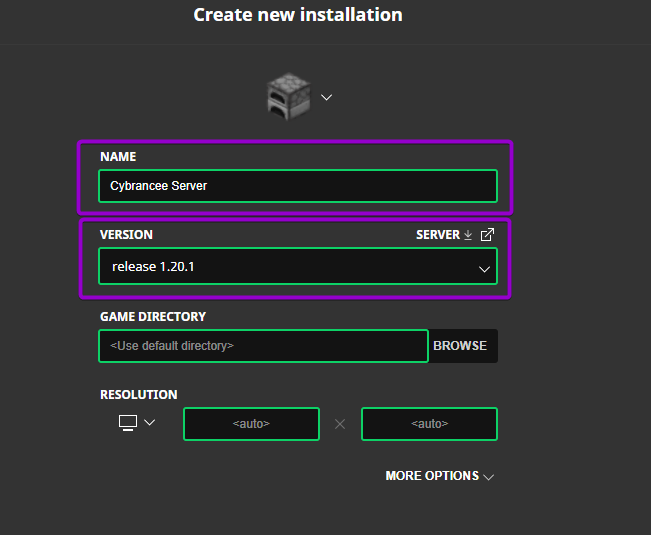Click the furnace block installation icon

[289, 97]
